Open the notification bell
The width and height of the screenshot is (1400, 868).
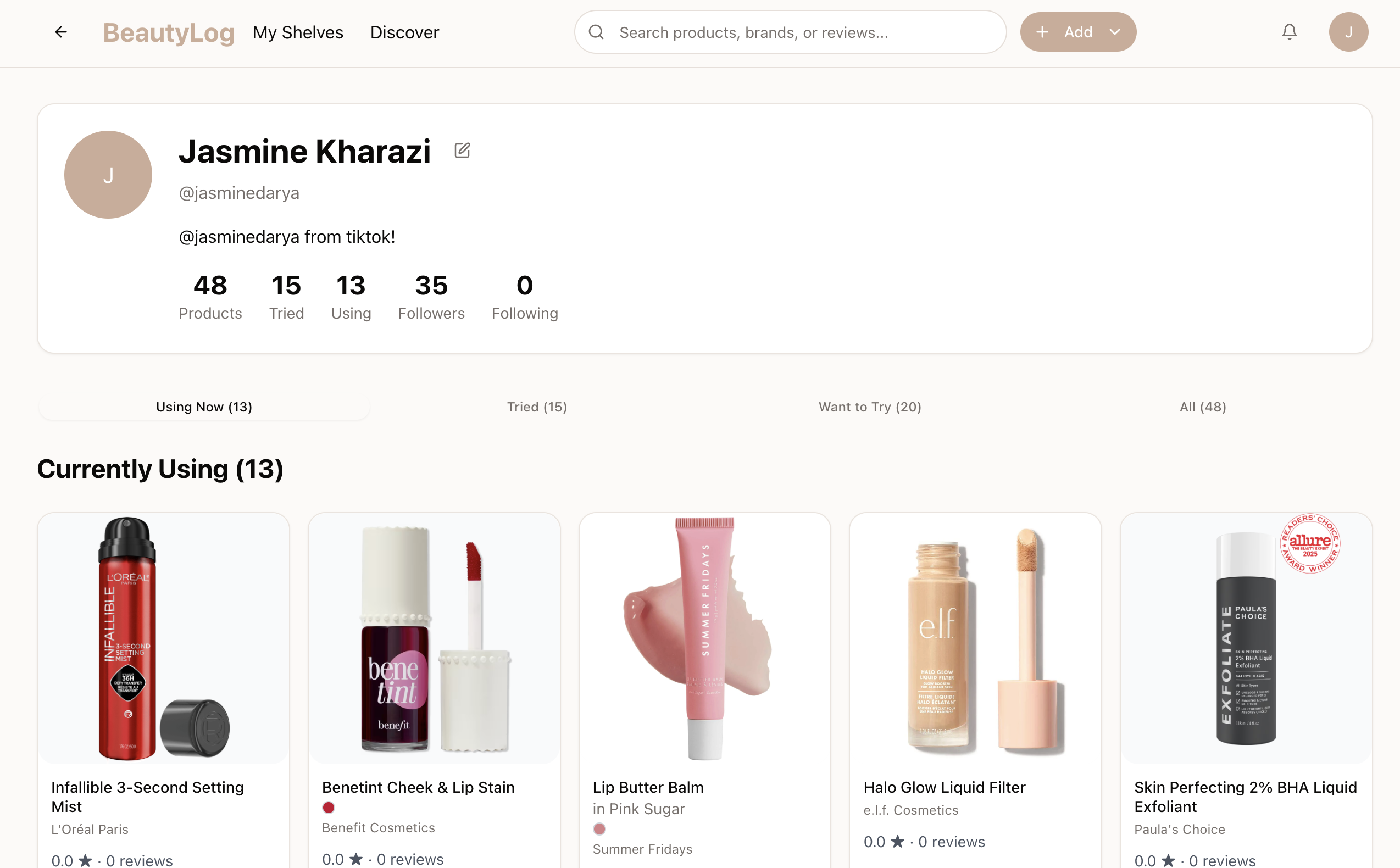pos(1288,31)
